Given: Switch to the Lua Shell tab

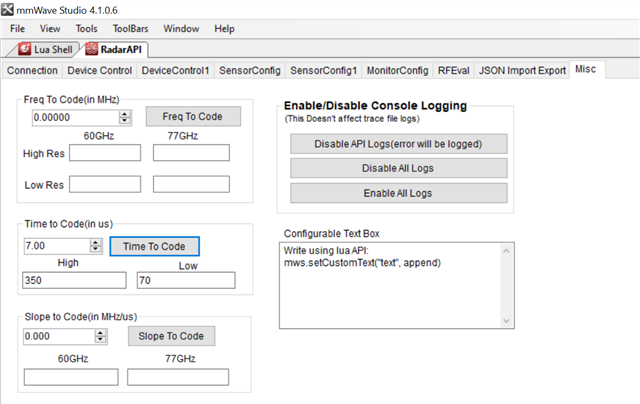Looking at the screenshot, I should click(45, 49).
